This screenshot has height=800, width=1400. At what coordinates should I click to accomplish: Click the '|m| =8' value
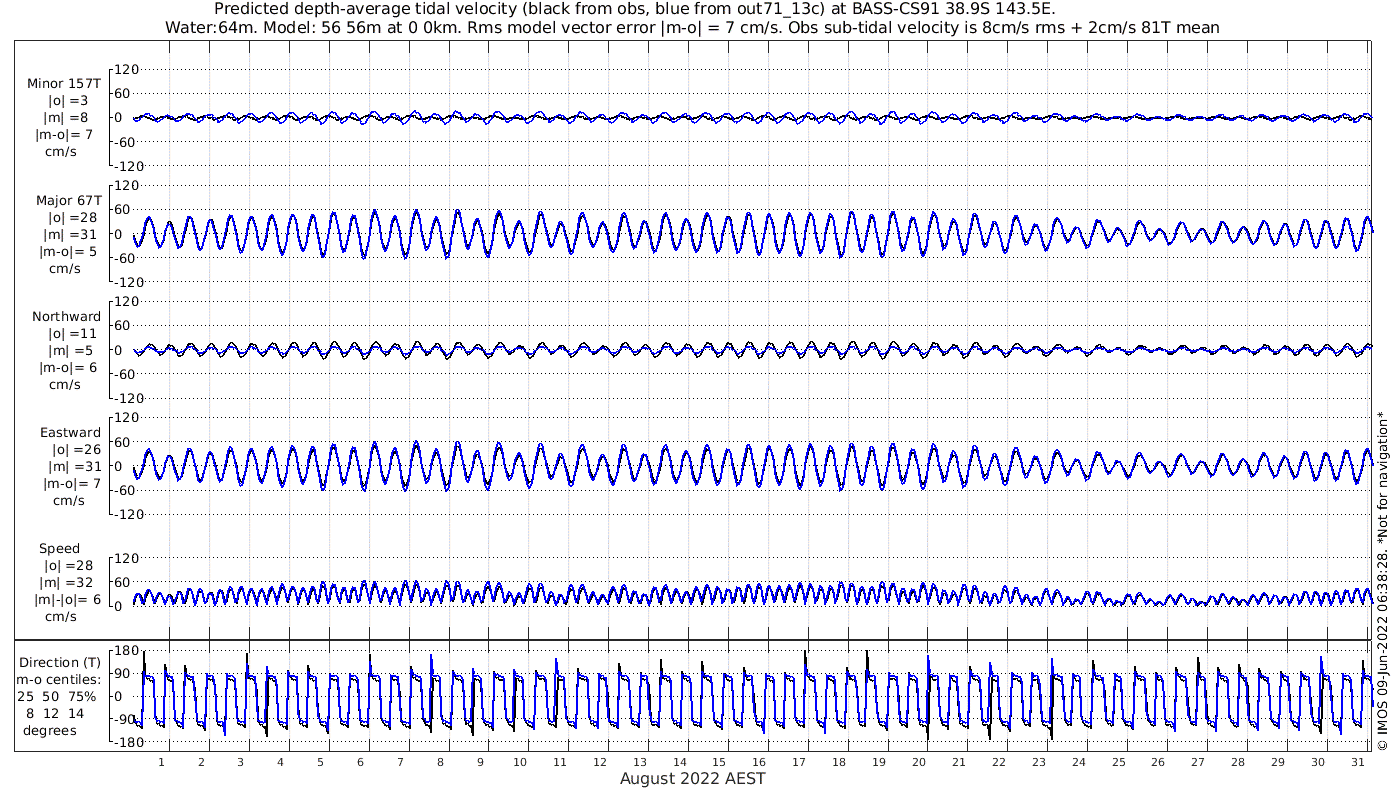pos(68,118)
